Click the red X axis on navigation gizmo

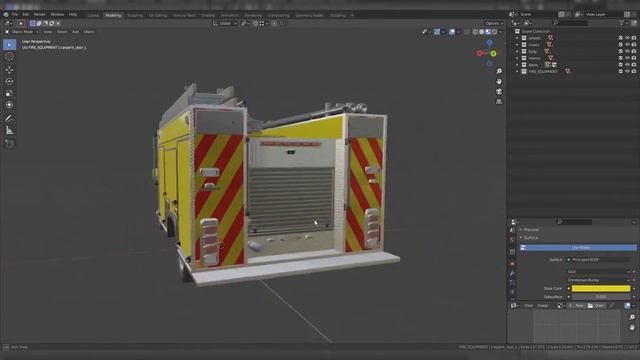(x=480, y=53)
